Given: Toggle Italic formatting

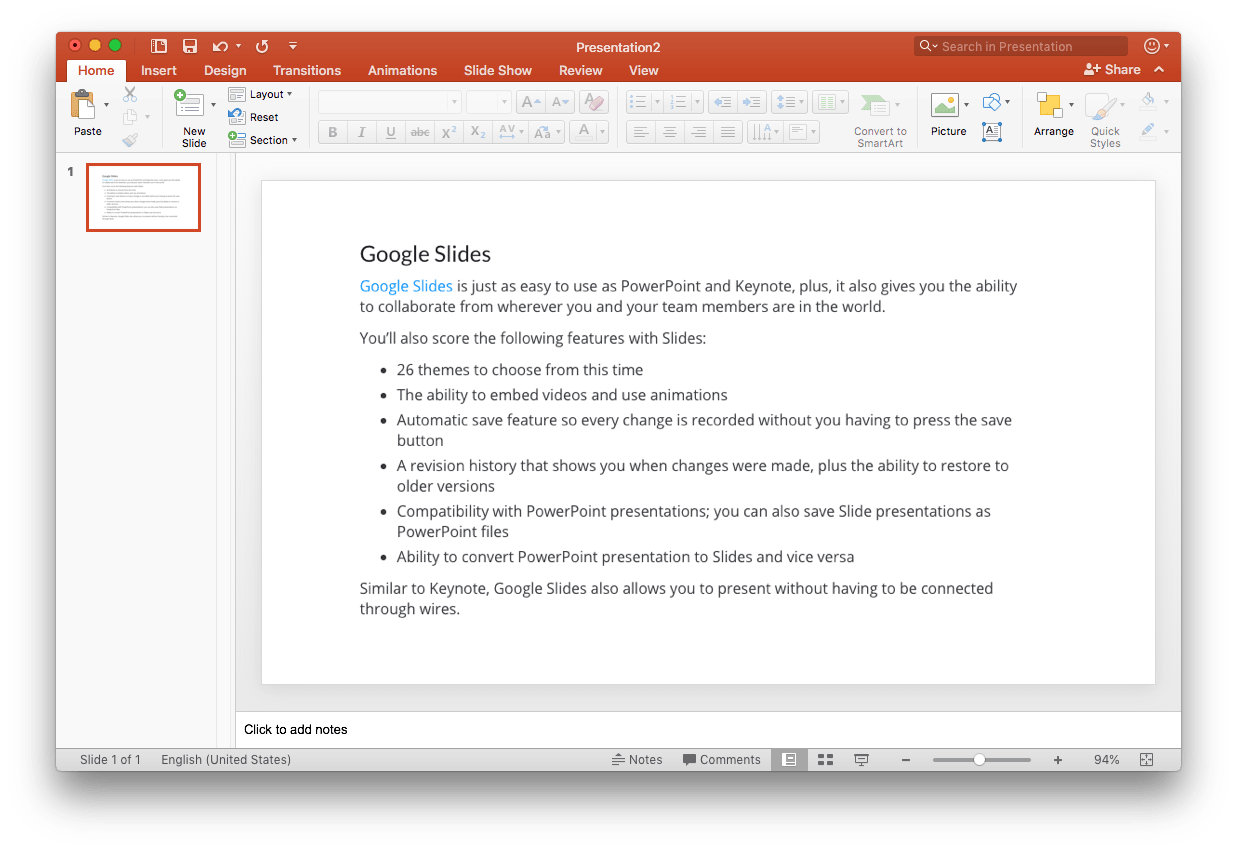Looking at the screenshot, I should [362, 132].
